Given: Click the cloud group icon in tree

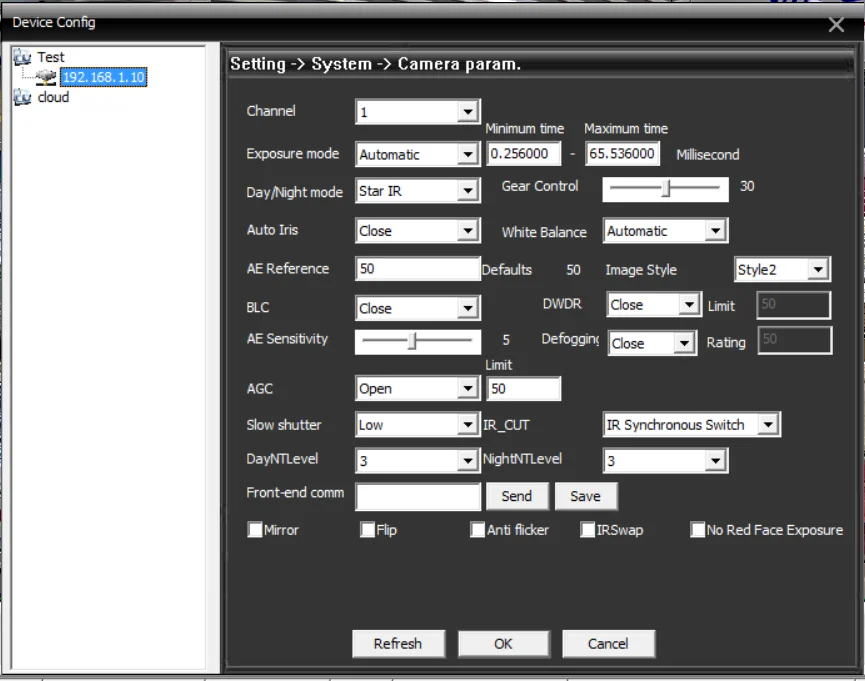Looking at the screenshot, I should (x=22, y=98).
